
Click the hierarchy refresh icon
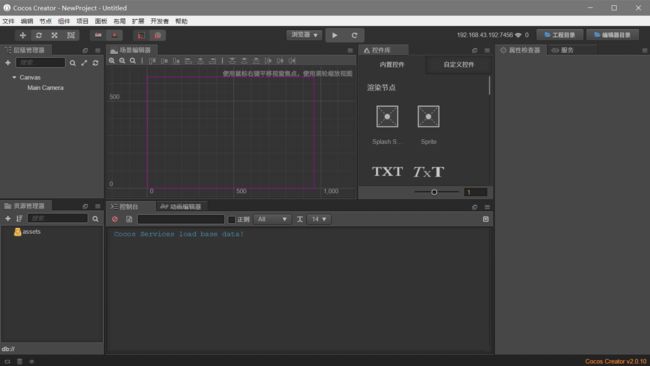pyautogui.click(x=96, y=63)
